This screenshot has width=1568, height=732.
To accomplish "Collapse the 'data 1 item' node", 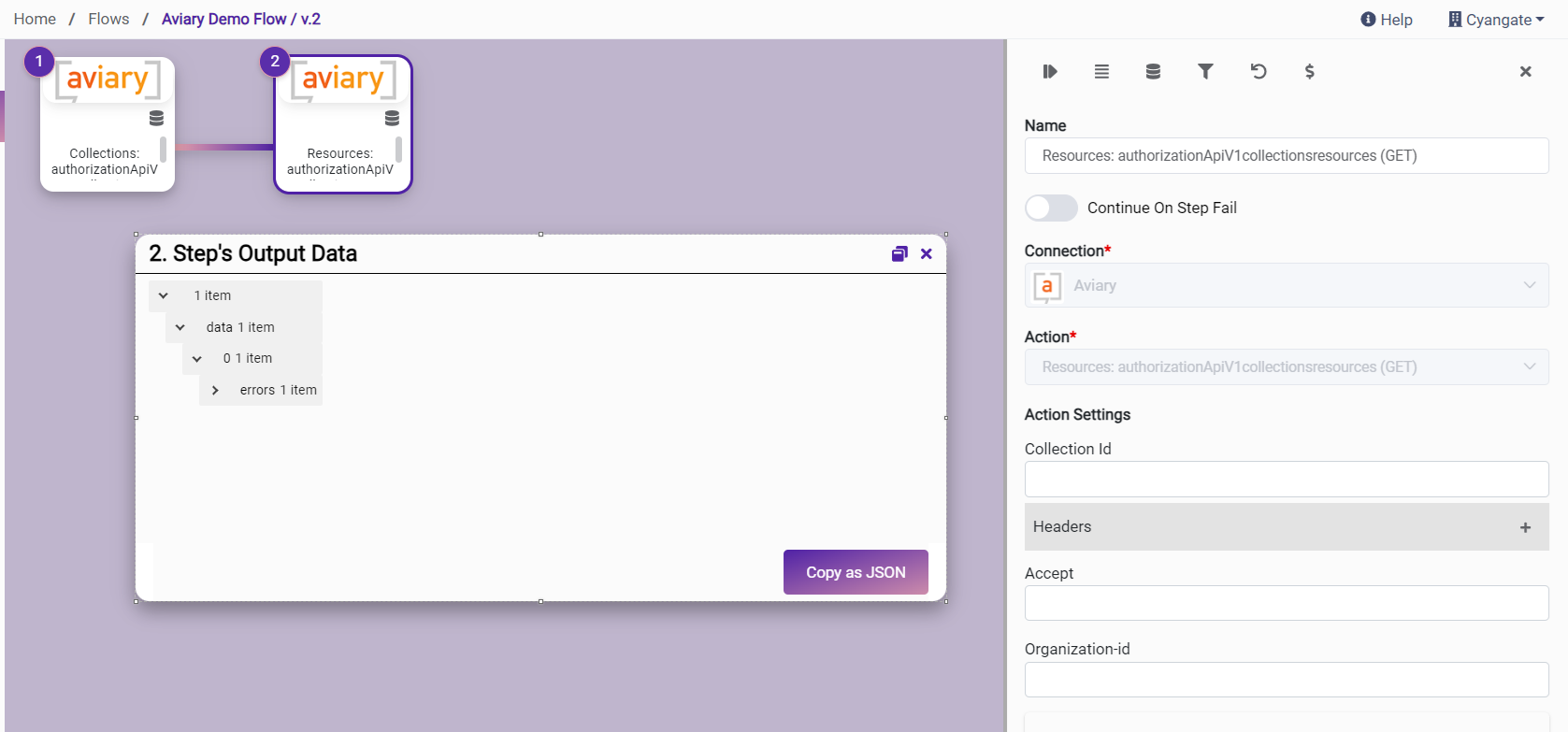I will (180, 327).
